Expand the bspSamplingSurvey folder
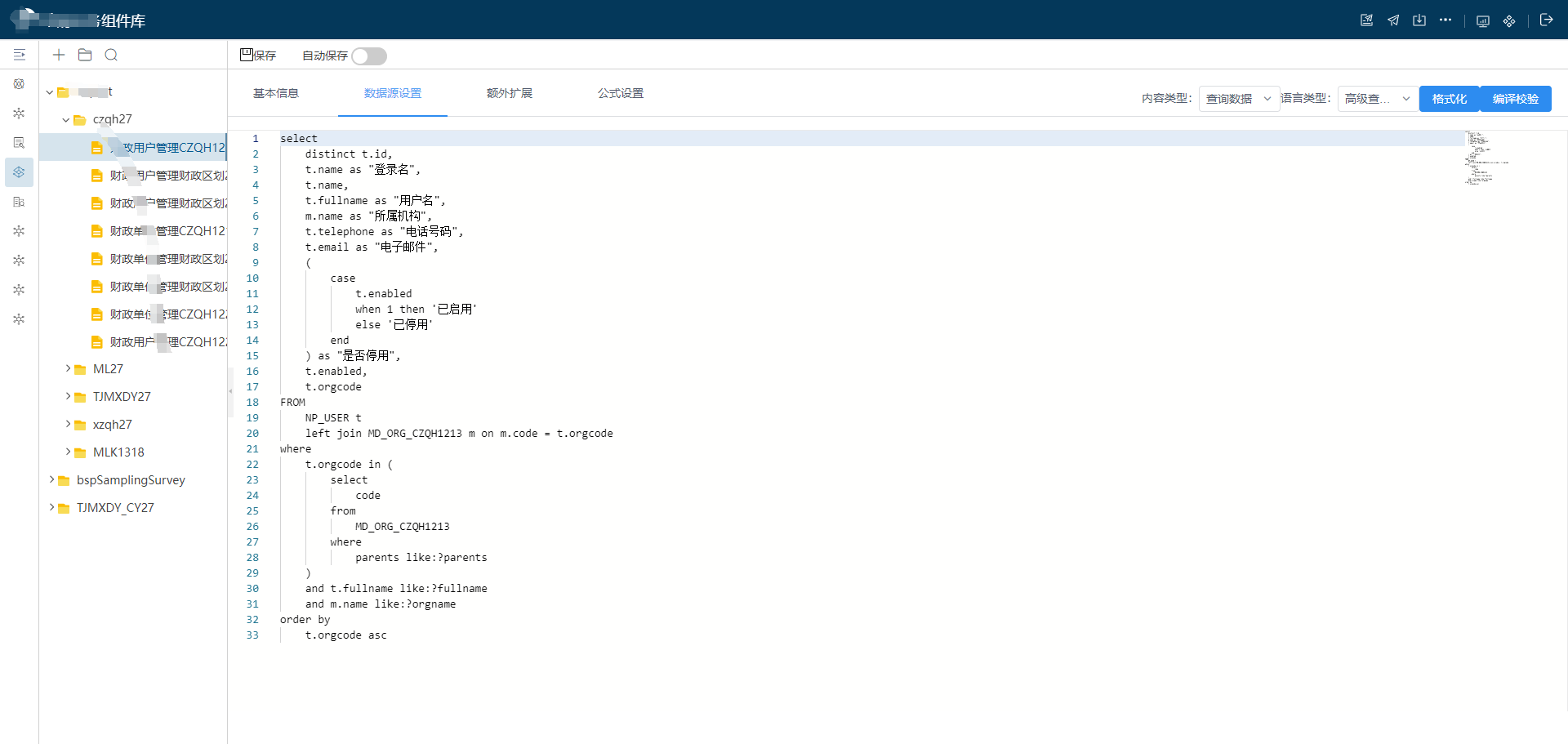This screenshot has width=1568, height=744. tap(52, 480)
